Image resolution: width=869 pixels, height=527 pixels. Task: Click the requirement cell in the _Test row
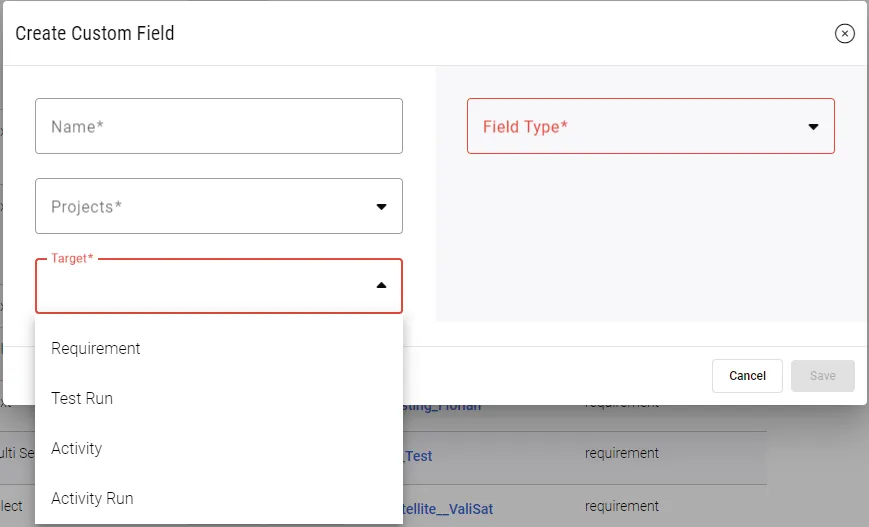click(621, 453)
